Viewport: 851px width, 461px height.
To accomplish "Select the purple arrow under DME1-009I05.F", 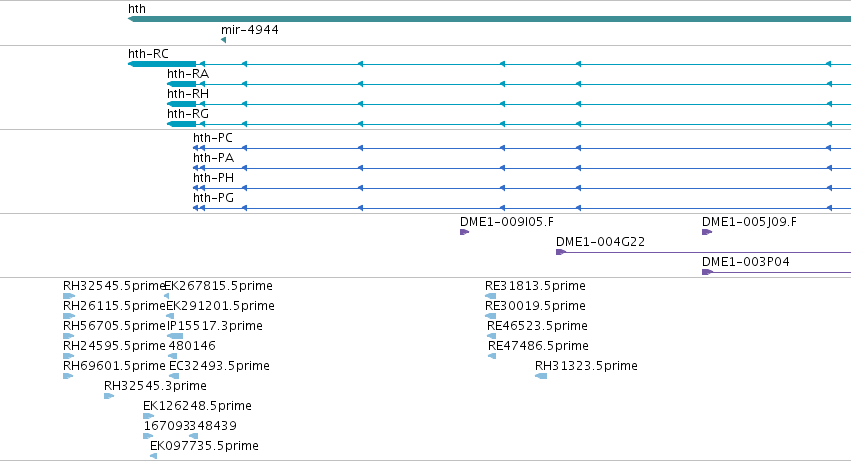I will (x=465, y=232).
